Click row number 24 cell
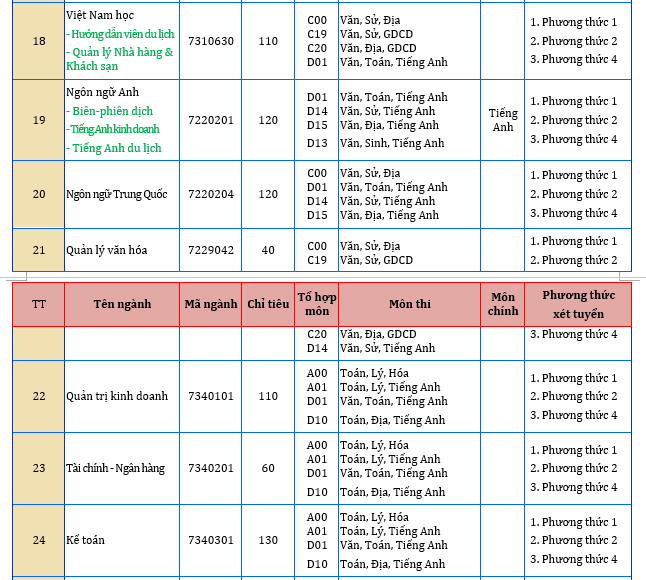The height and width of the screenshot is (580, 646). 39,540
